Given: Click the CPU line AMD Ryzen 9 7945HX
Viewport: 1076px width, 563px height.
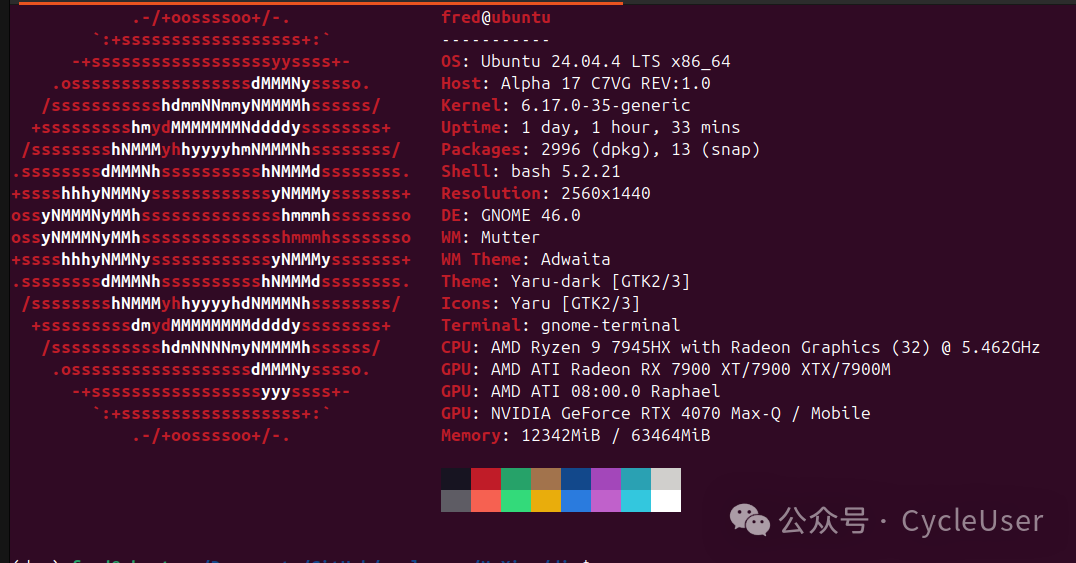Looking at the screenshot, I should tap(740, 347).
